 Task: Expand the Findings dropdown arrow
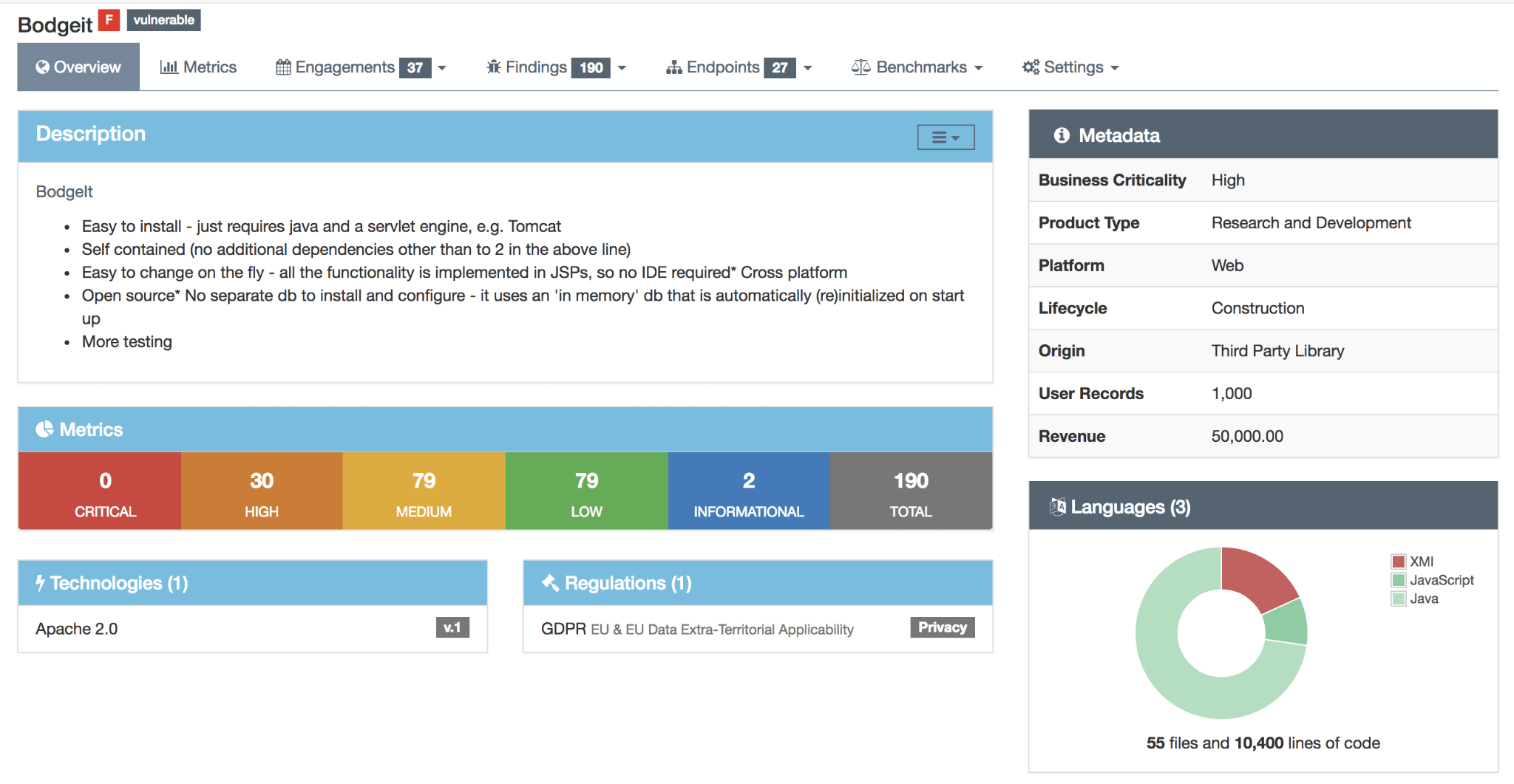coord(622,67)
